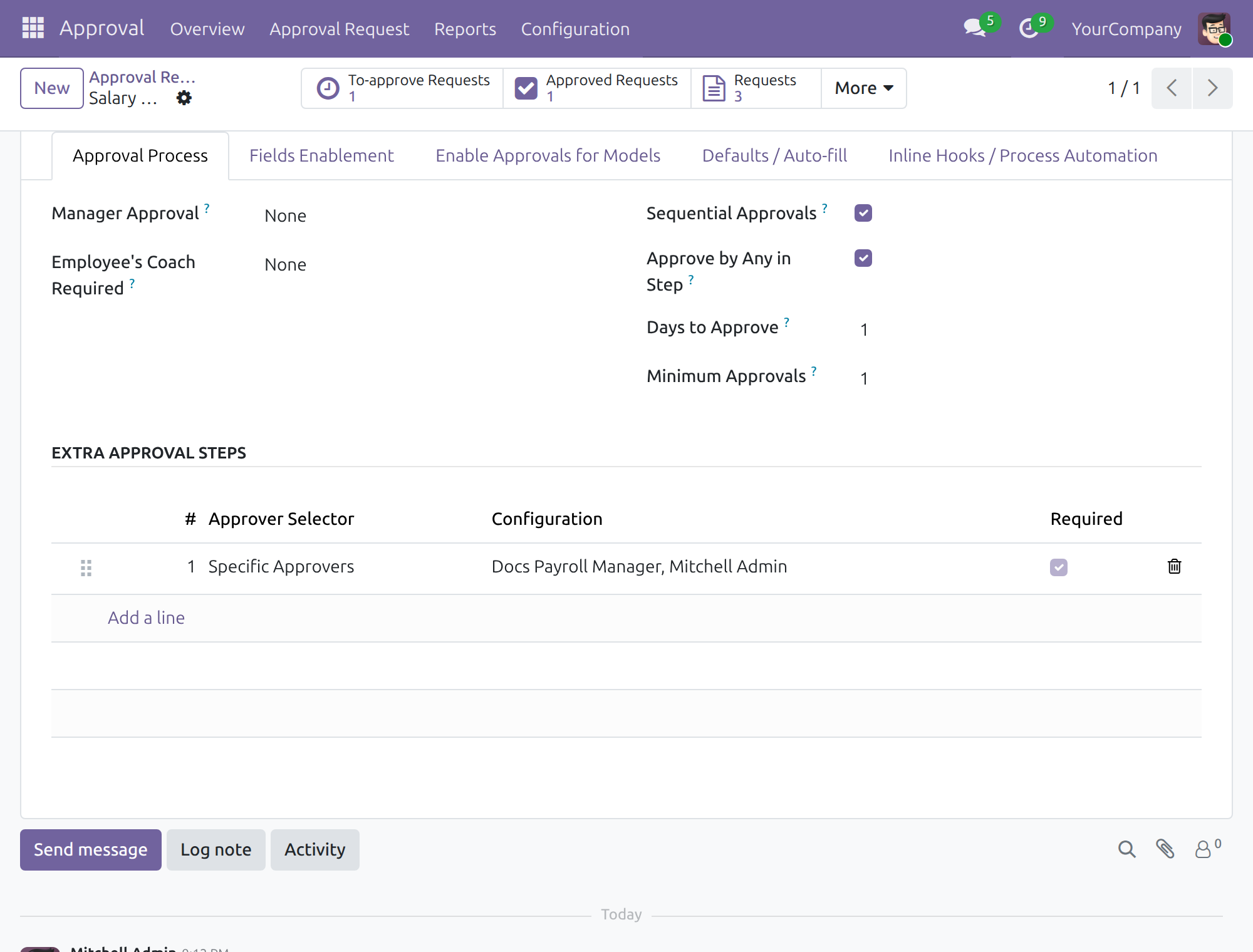This screenshot has width=1253, height=952.
Task: Delete the Specific Approvers step row
Action: click(1174, 567)
